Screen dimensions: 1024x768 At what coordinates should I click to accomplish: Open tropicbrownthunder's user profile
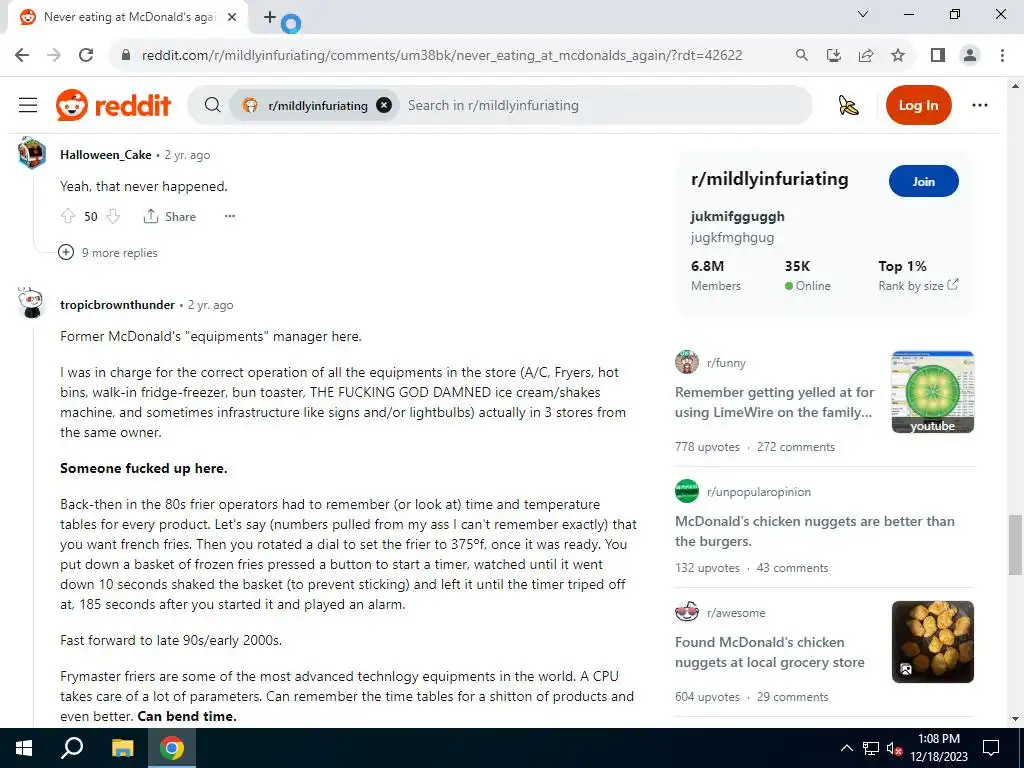(x=118, y=305)
